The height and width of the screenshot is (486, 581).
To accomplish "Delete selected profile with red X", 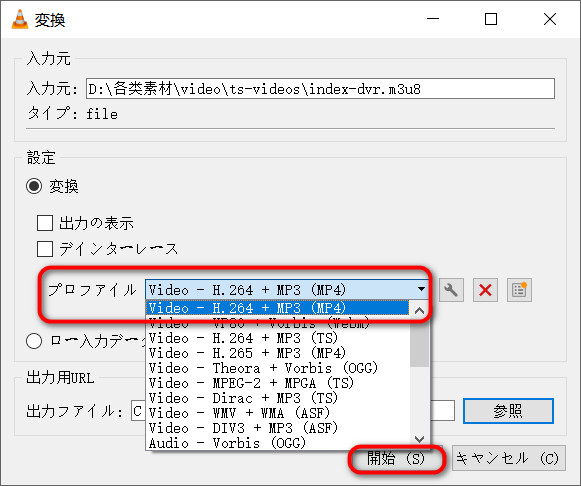I will [x=485, y=290].
